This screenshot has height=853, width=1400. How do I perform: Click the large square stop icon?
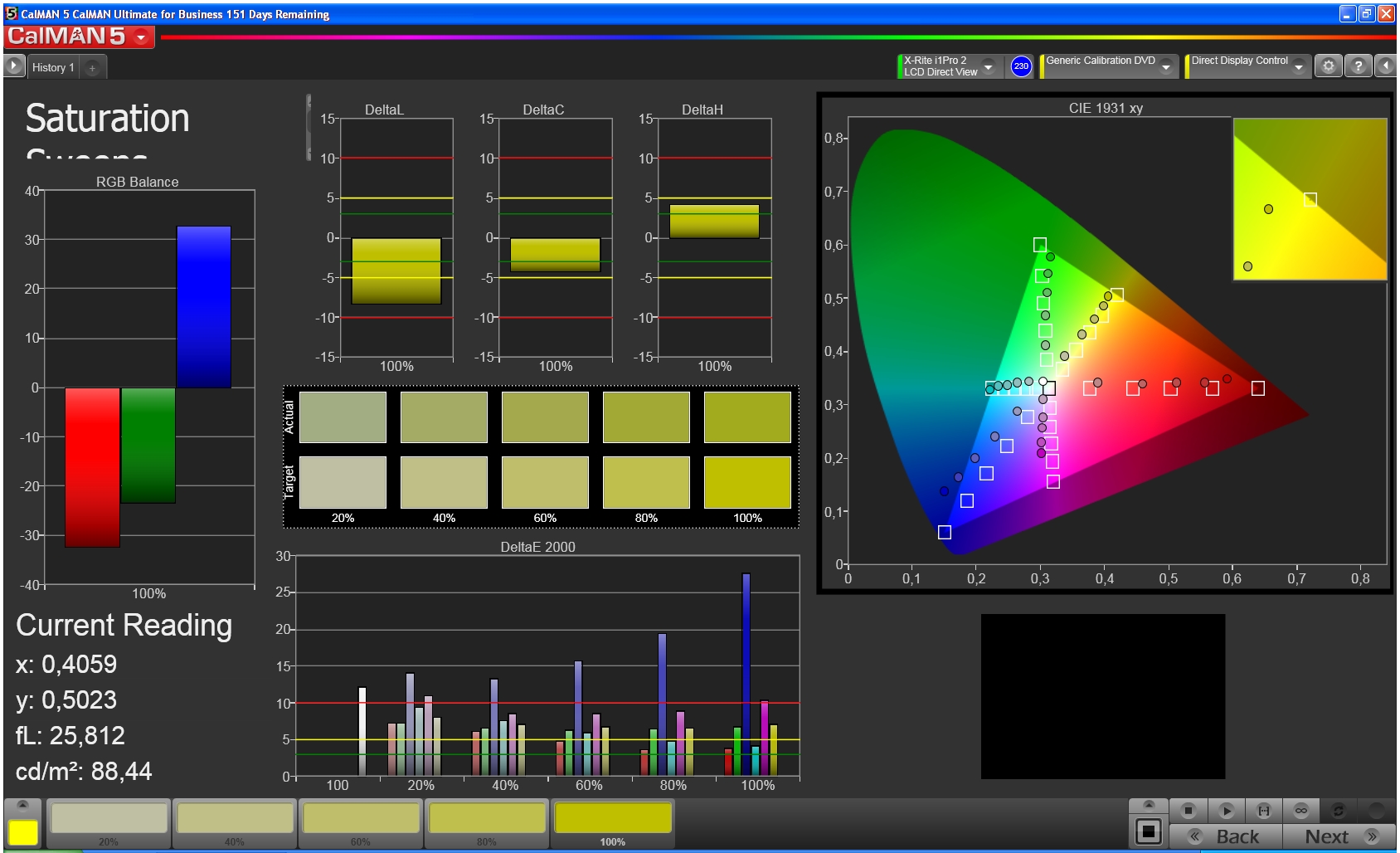[1149, 831]
